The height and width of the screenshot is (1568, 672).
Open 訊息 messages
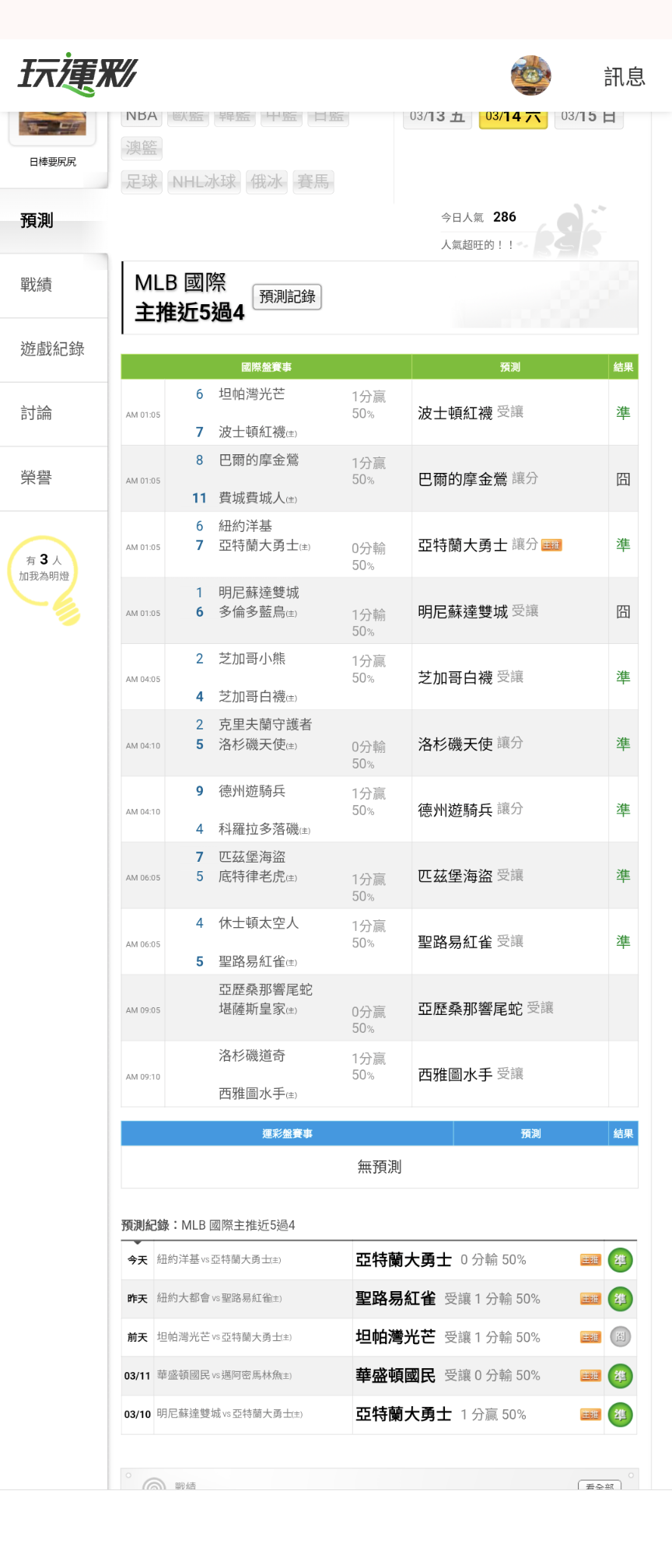[625, 76]
